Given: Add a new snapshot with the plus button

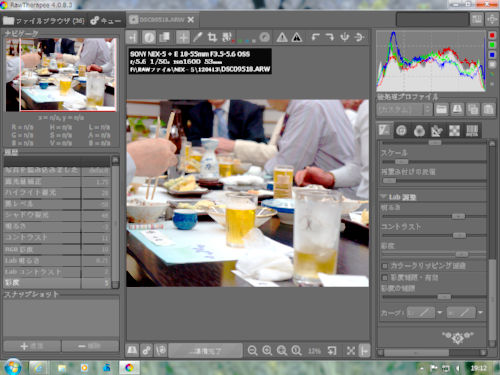Looking at the screenshot, I should pos(32,346).
